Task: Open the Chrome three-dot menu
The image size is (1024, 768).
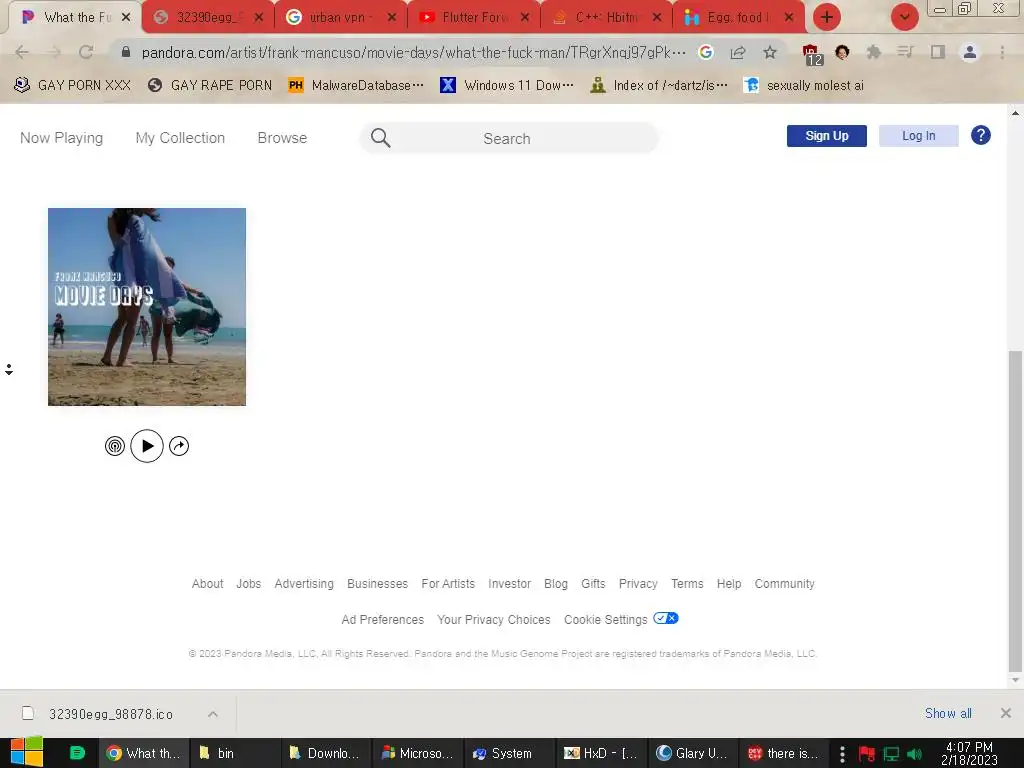Action: click(x=1002, y=52)
